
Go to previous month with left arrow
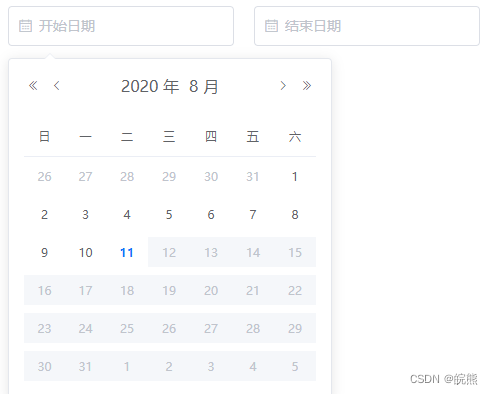[x=57, y=86]
